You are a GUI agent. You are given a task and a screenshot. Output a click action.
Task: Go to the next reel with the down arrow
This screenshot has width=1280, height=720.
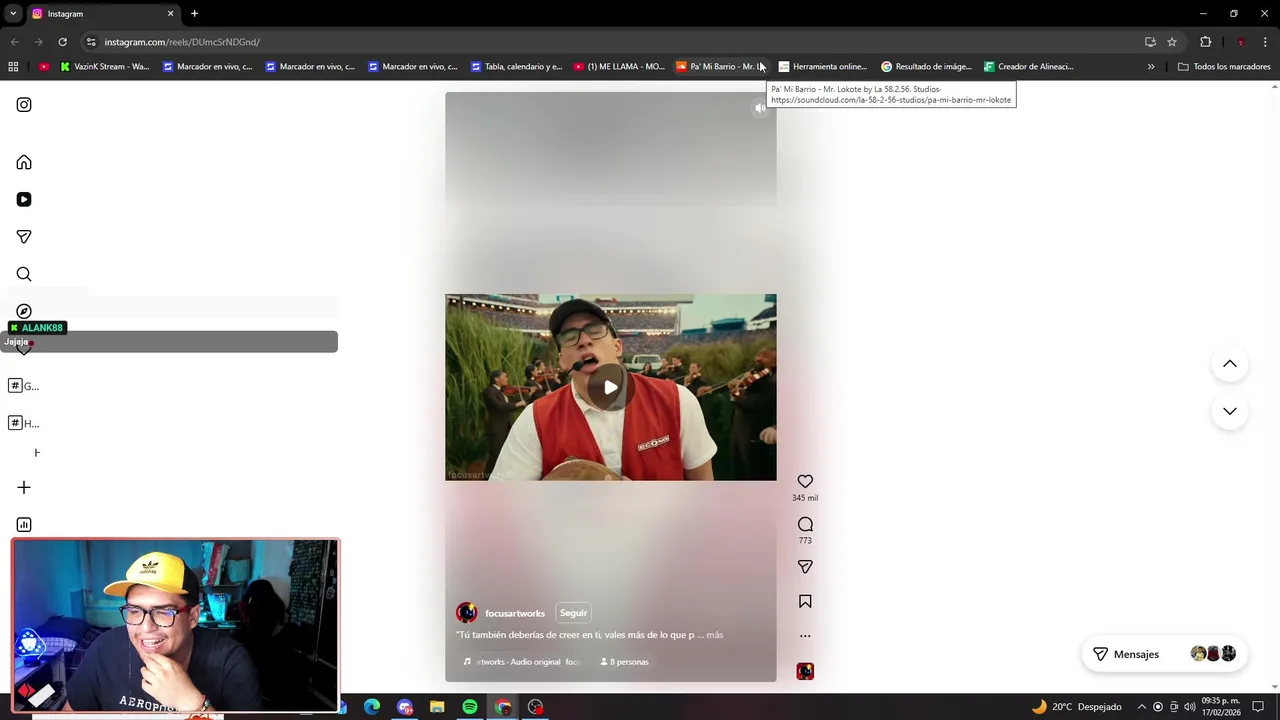1230,411
